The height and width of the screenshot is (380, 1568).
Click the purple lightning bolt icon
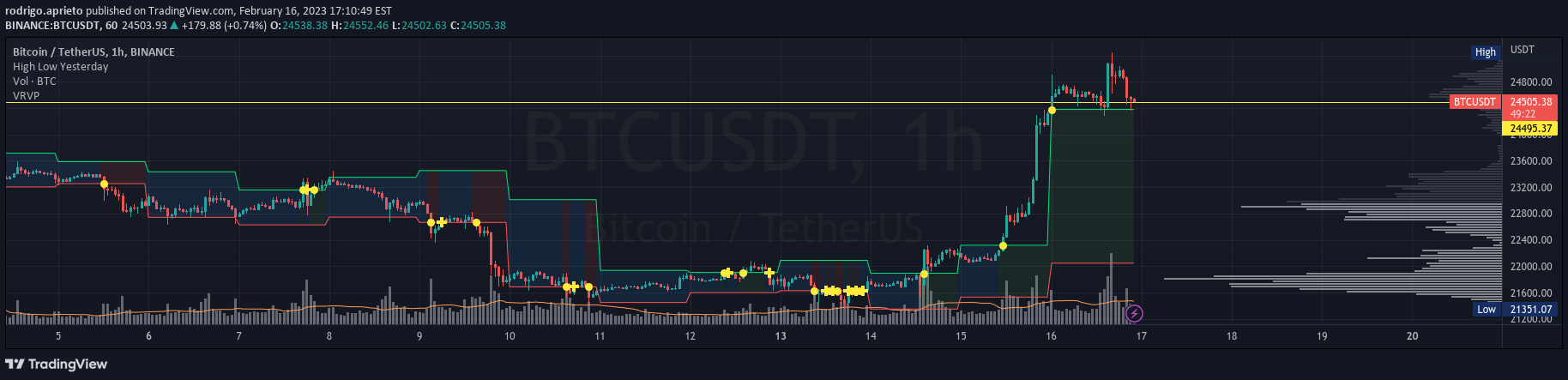click(x=1134, y=313)
